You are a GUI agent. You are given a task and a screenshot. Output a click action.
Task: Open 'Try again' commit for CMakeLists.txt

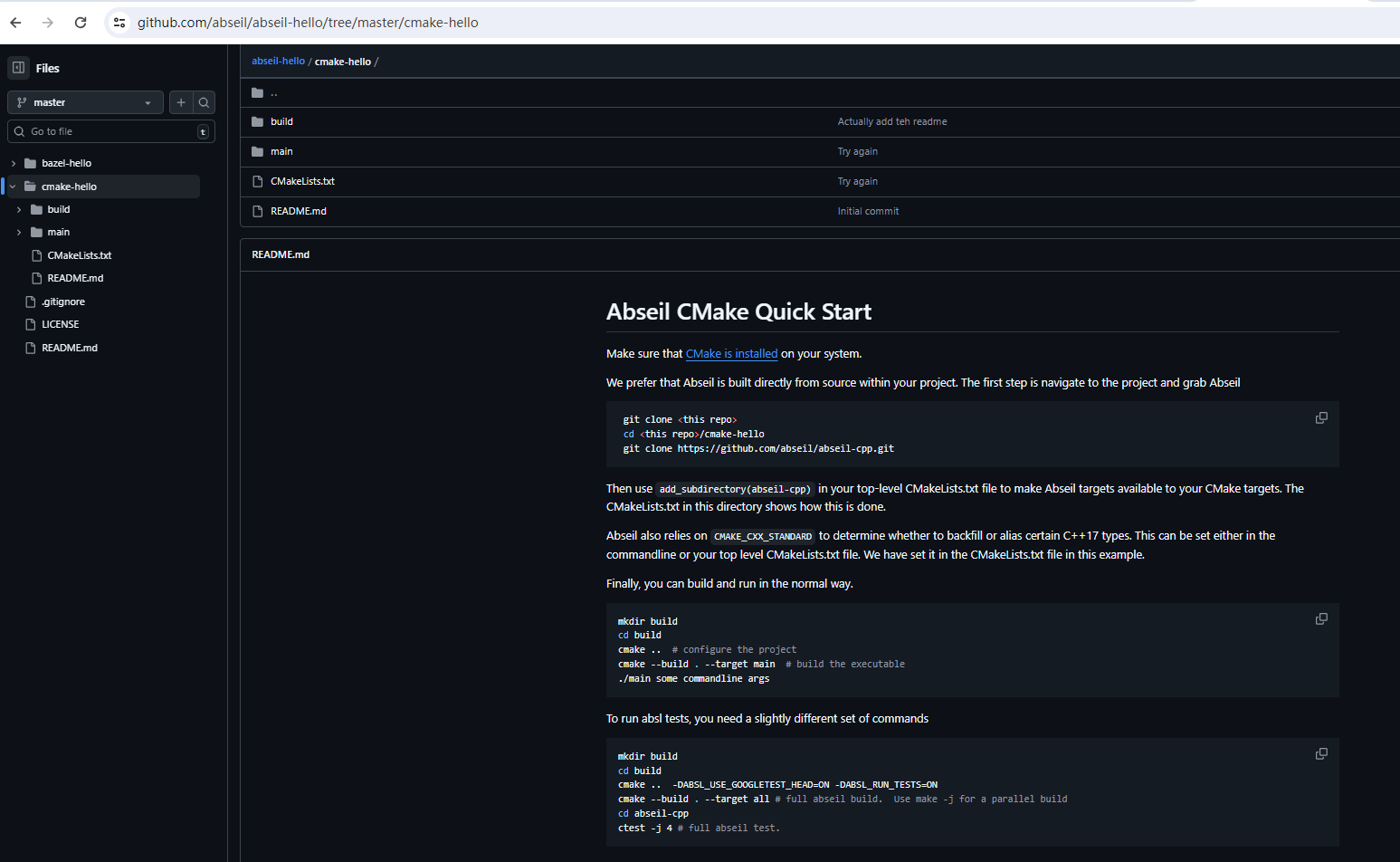click(x=858, y=182)
